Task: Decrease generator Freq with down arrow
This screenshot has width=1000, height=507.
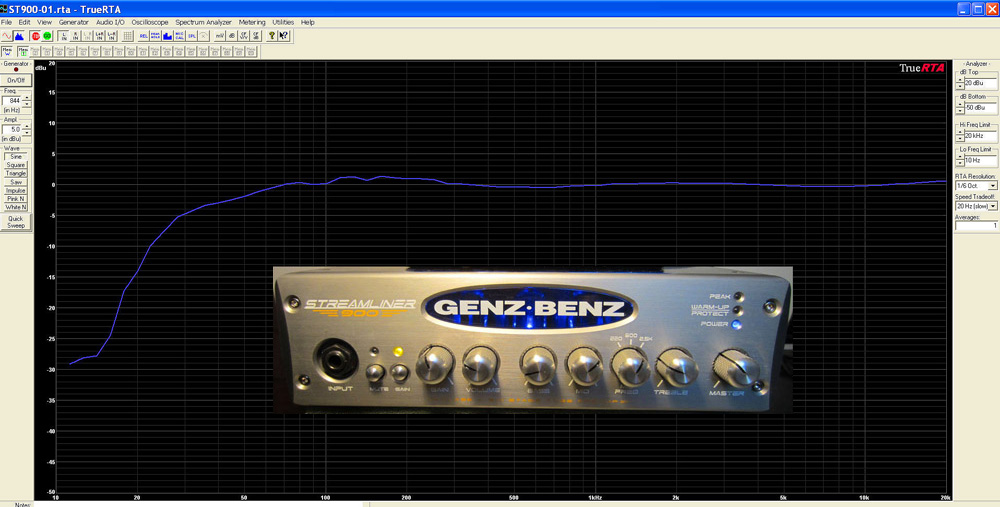Action: [27, 104]
